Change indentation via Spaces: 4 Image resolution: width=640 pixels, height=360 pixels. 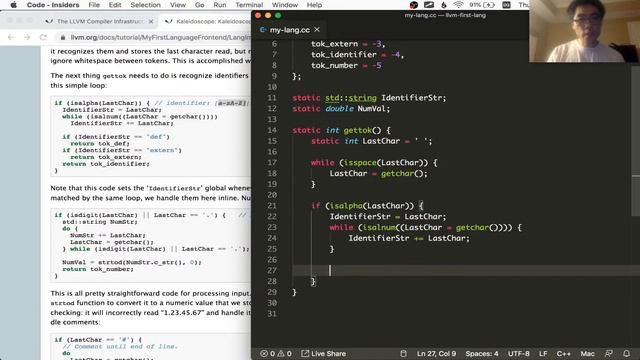pos(482,353)
